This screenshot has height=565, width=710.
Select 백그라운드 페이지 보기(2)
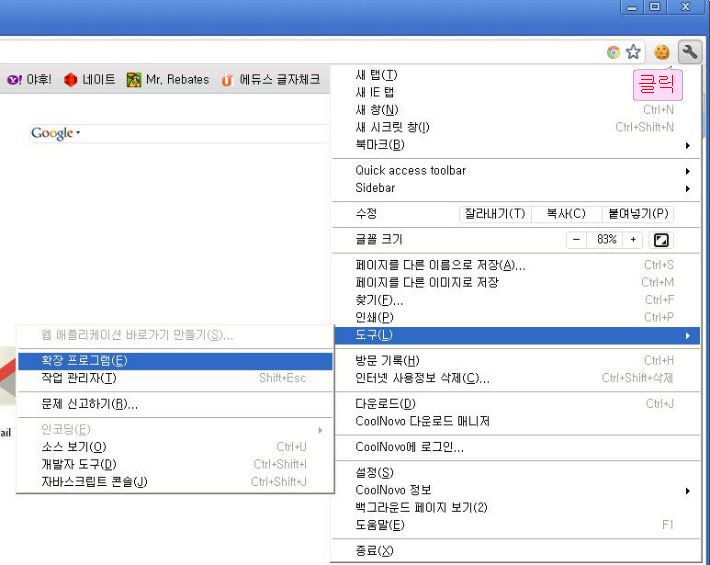click(517, 508)
